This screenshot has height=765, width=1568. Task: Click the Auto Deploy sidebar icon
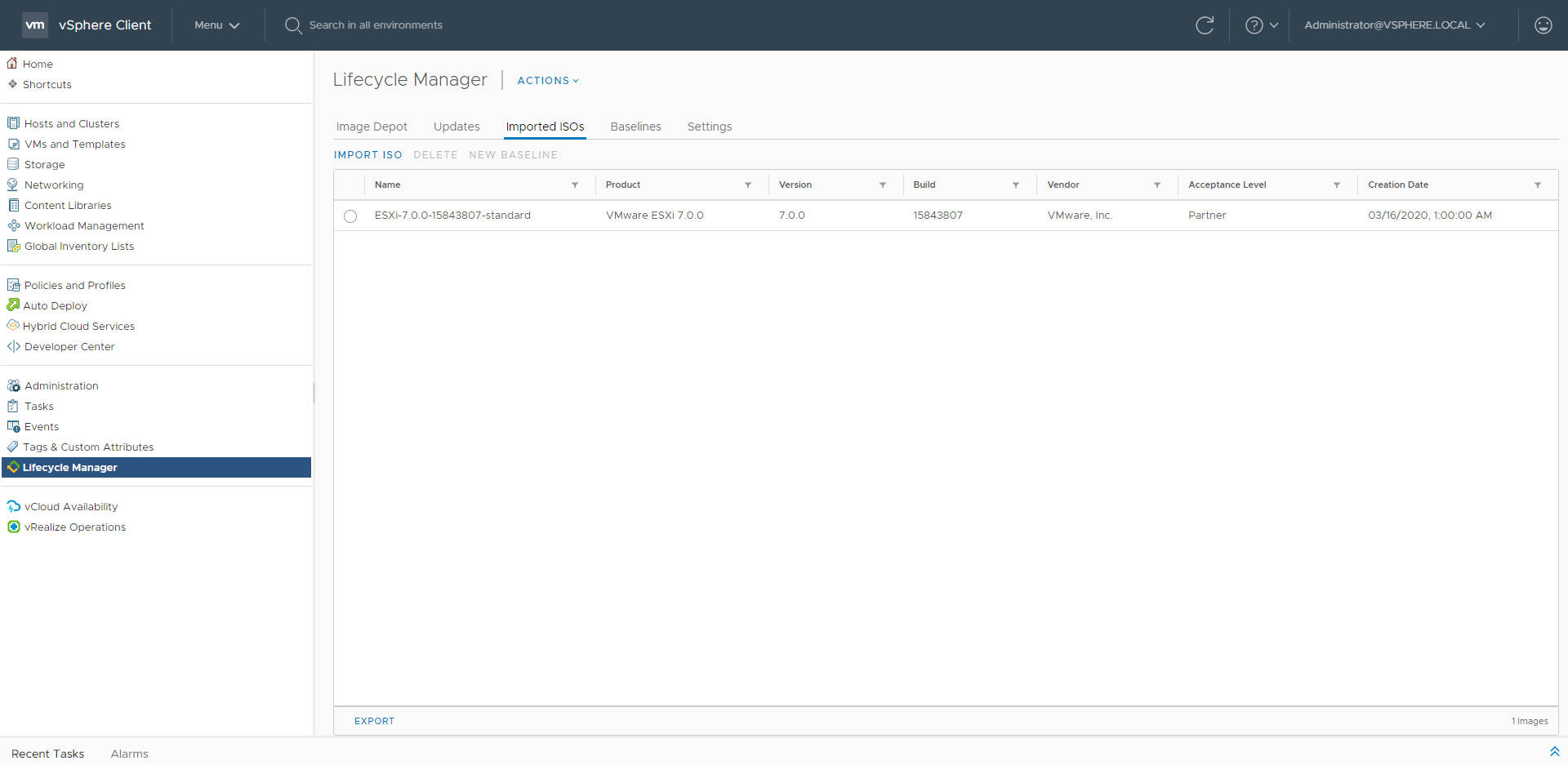[x=13, y=305]
